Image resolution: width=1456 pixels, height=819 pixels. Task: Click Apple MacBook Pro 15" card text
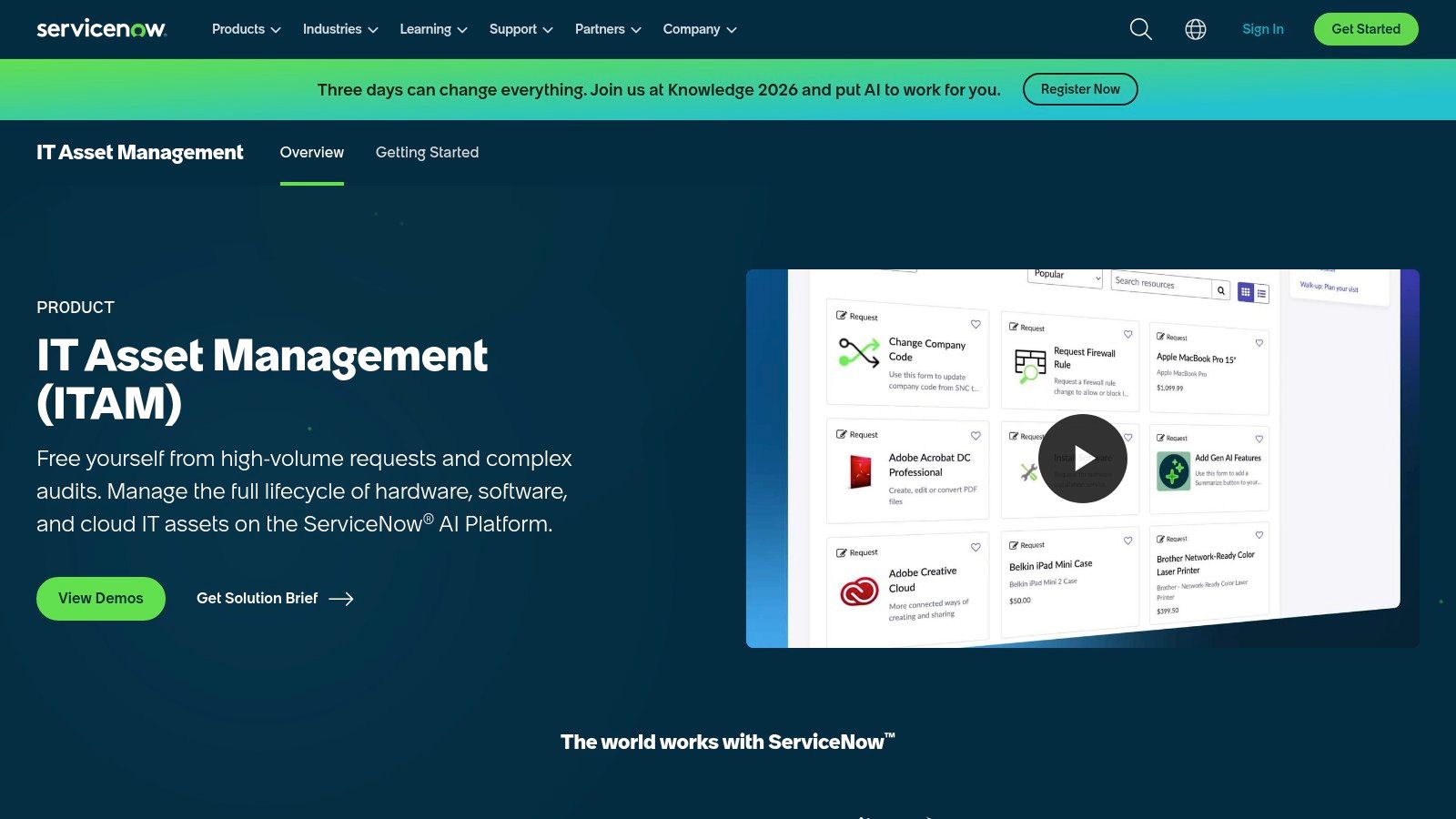[x=1196, y=359]
